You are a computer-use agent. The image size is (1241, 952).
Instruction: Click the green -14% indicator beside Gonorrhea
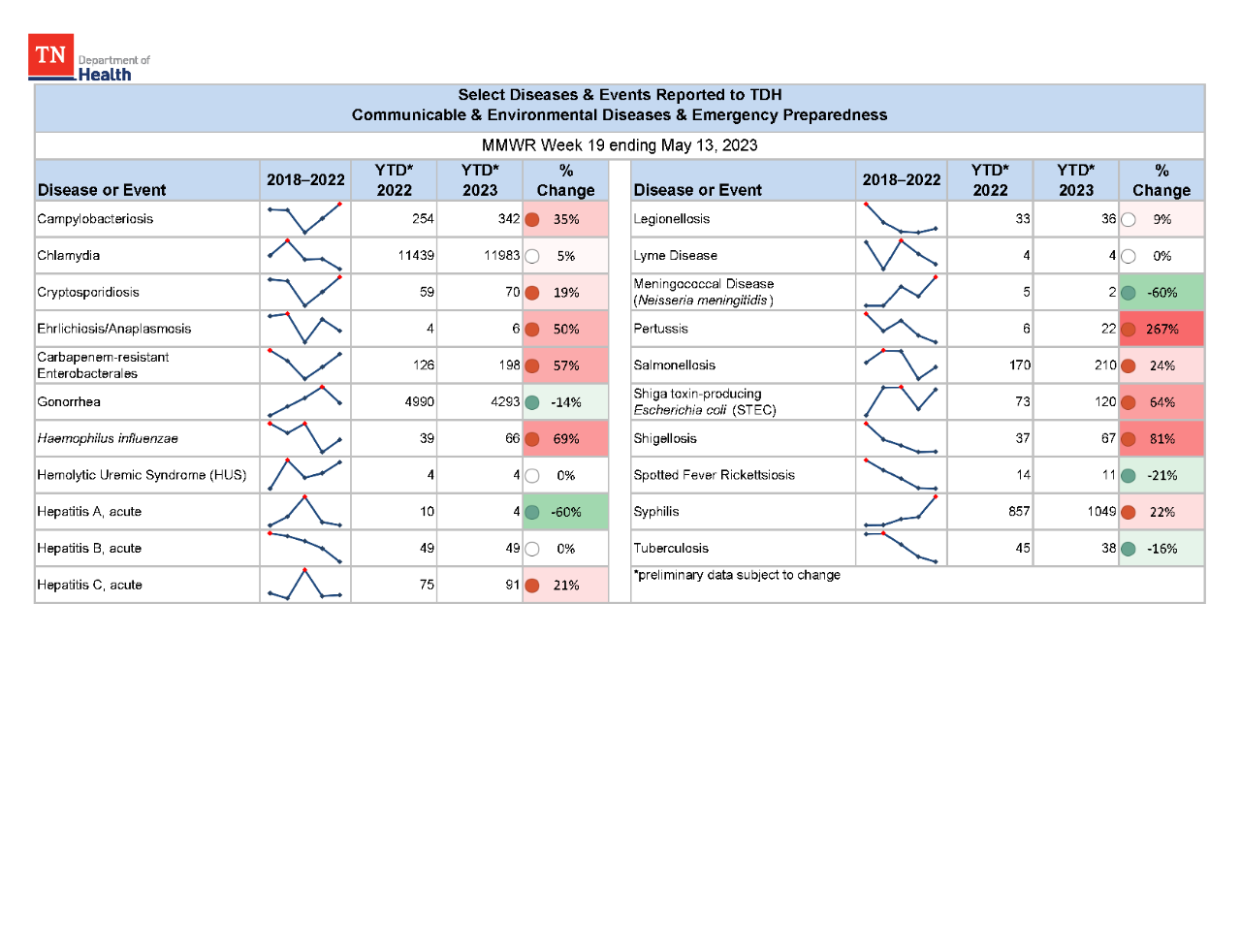click(533, 401)
